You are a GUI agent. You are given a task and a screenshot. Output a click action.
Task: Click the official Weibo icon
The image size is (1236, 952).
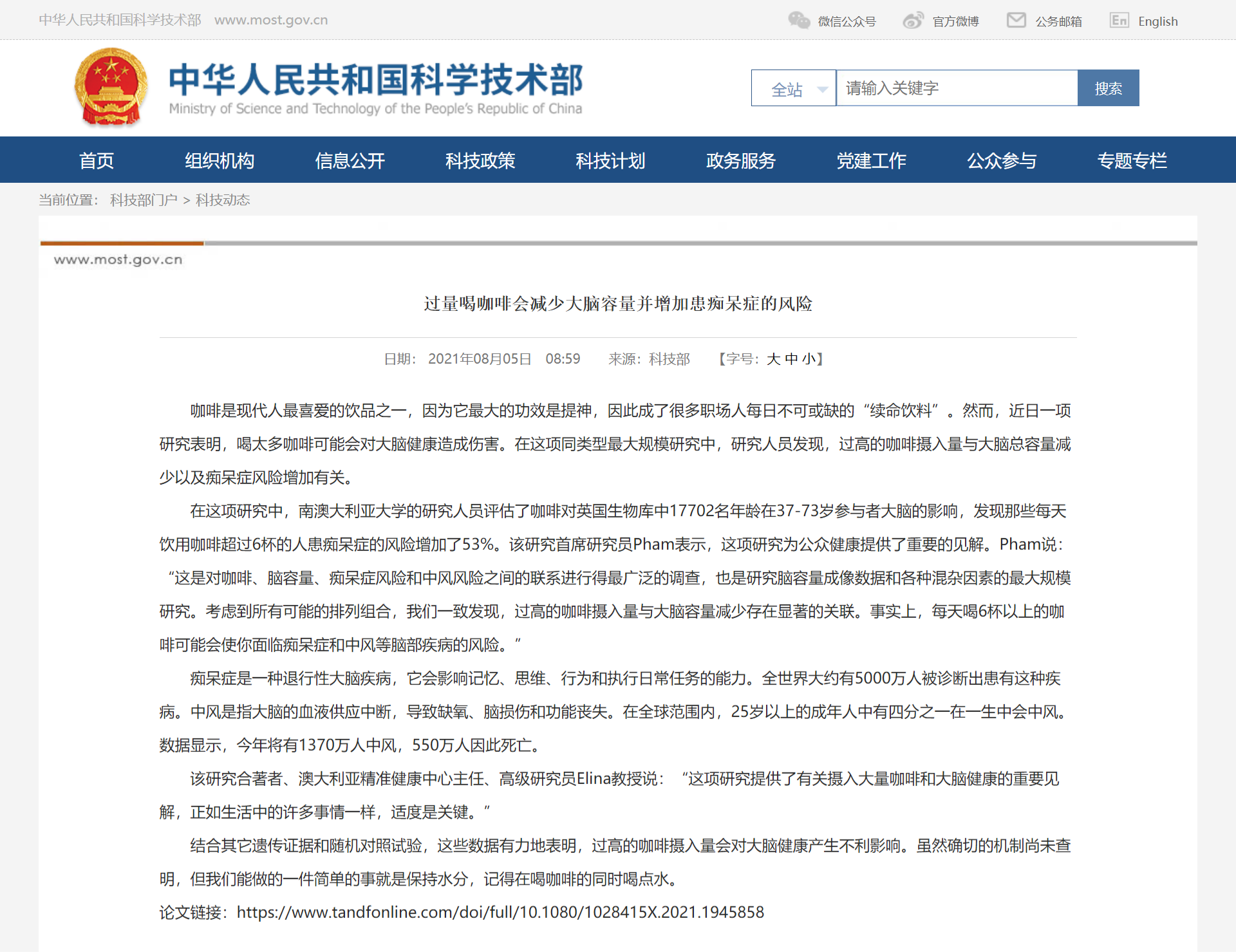click(x=913, y=21)
